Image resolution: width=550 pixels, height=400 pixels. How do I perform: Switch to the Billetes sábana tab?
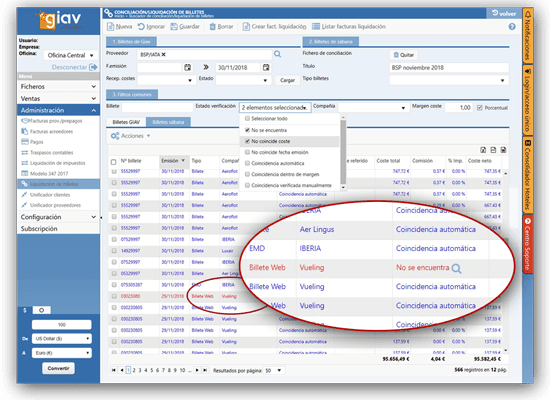click(168, 122)
